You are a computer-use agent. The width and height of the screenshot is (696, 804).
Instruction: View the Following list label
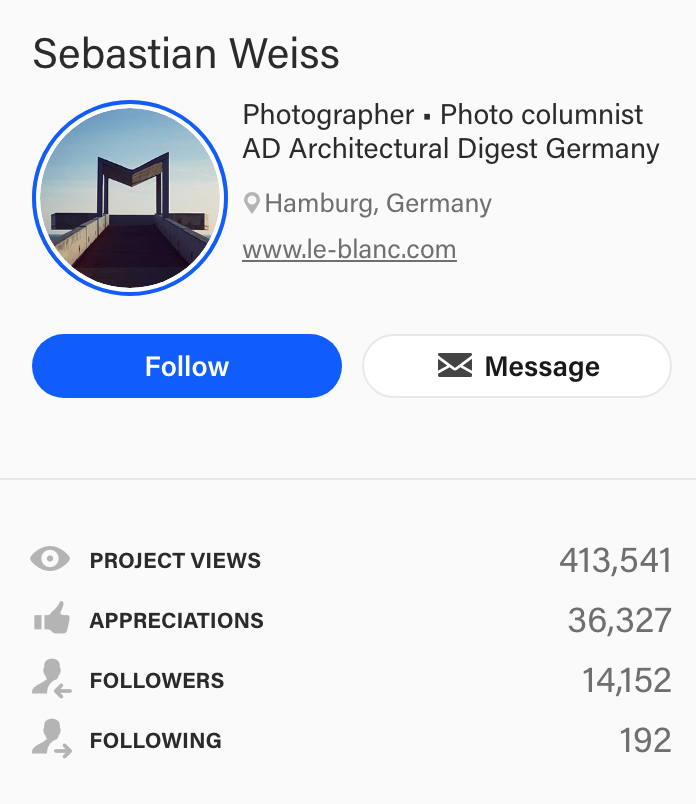[156, 740]
